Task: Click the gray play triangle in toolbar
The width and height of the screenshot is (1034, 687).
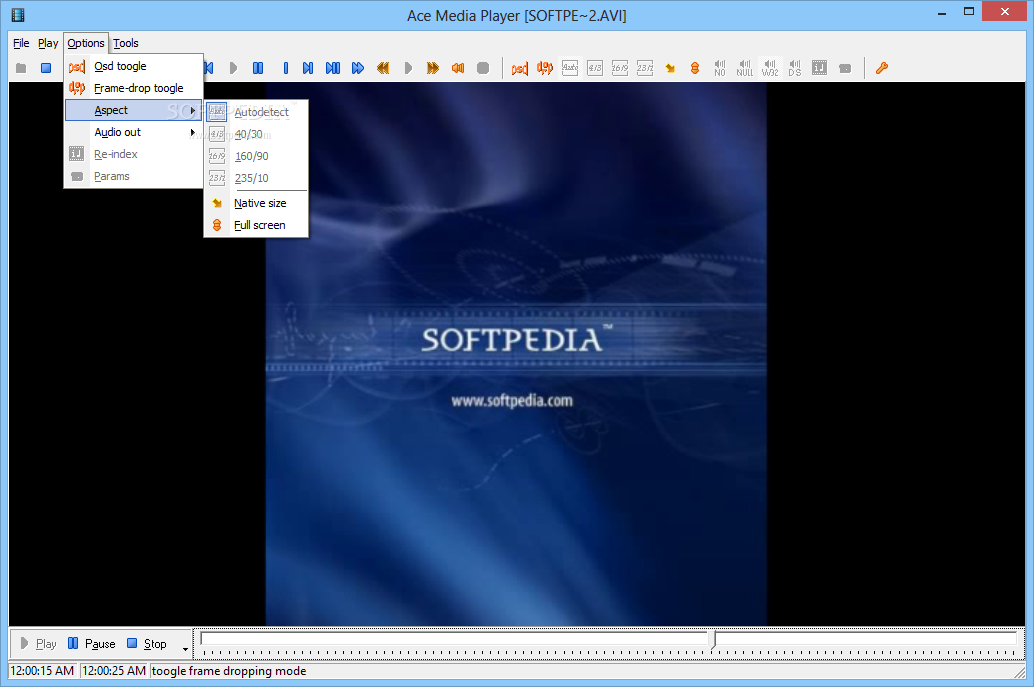Action: [233, 68]
